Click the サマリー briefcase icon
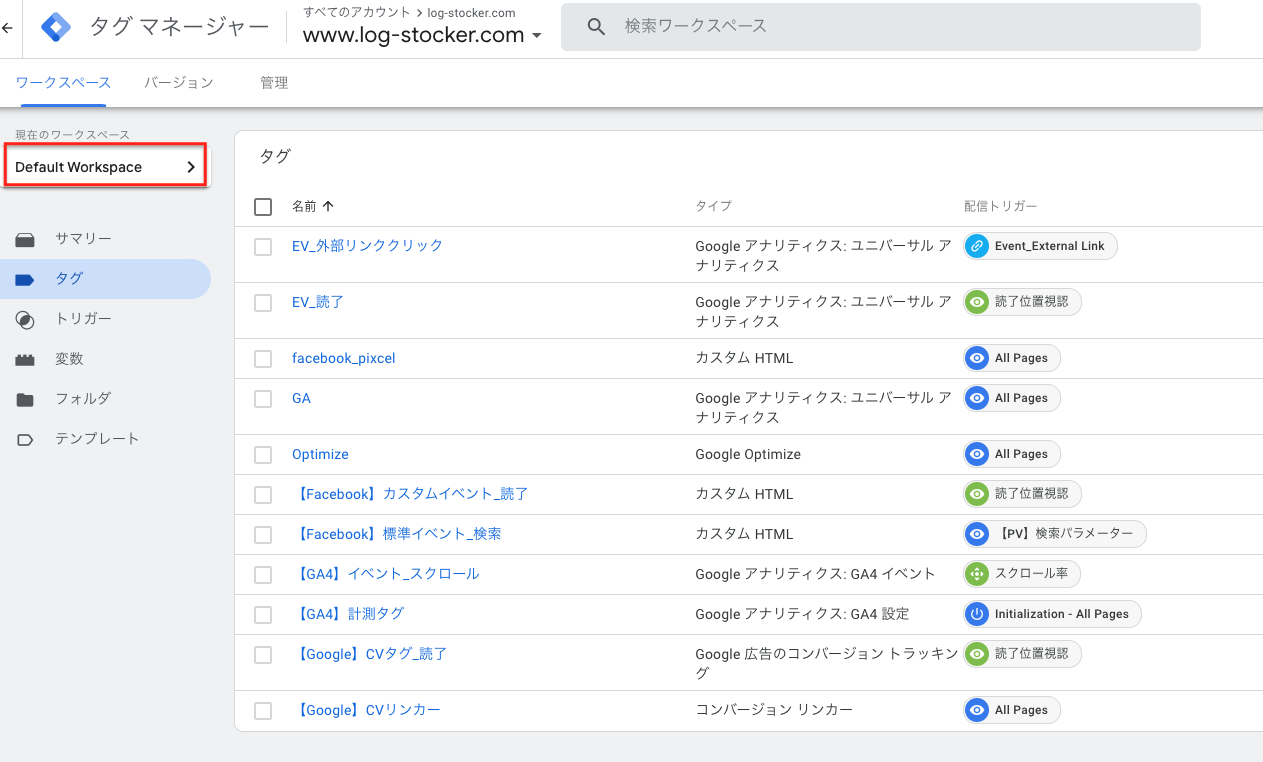 [25, 239]
